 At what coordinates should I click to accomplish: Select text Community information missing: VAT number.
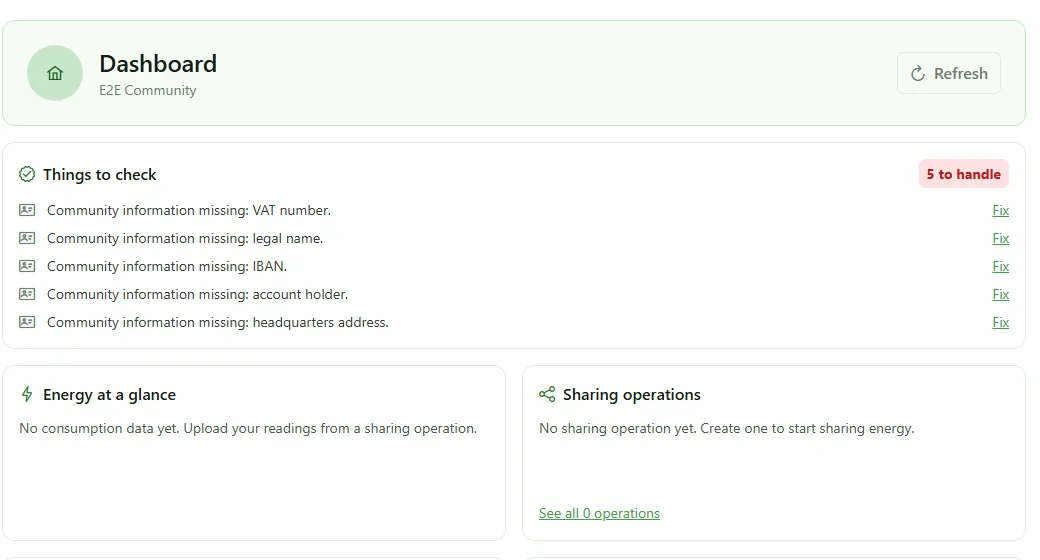(188, 210)
